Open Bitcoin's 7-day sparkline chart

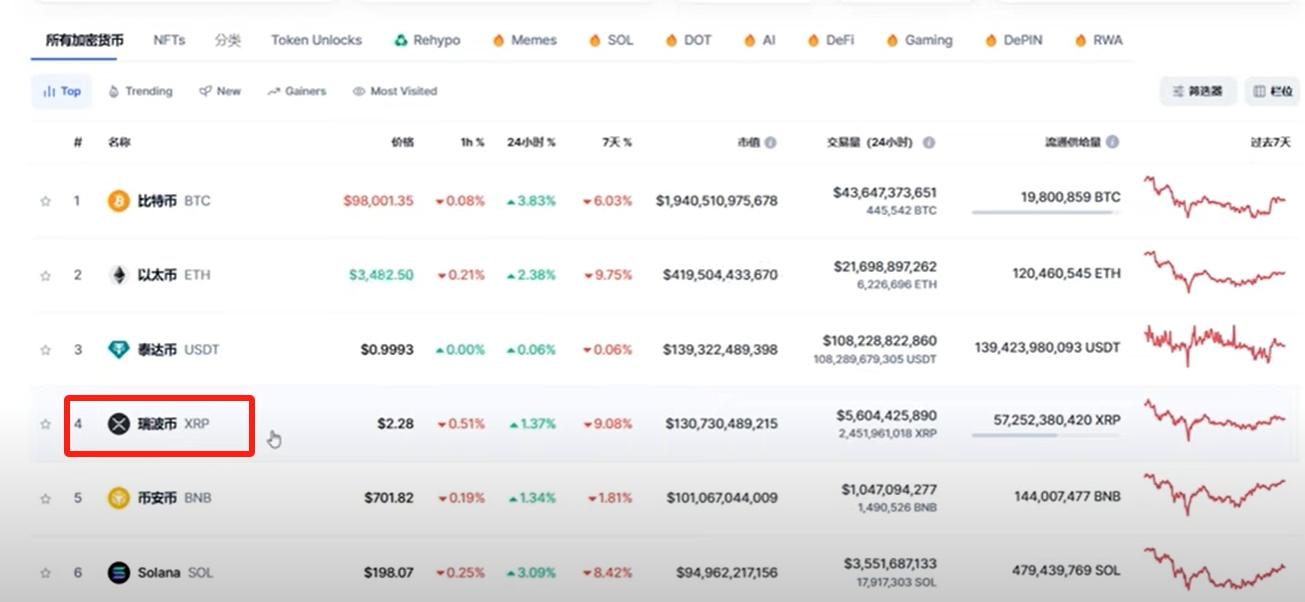[1215, 197]
